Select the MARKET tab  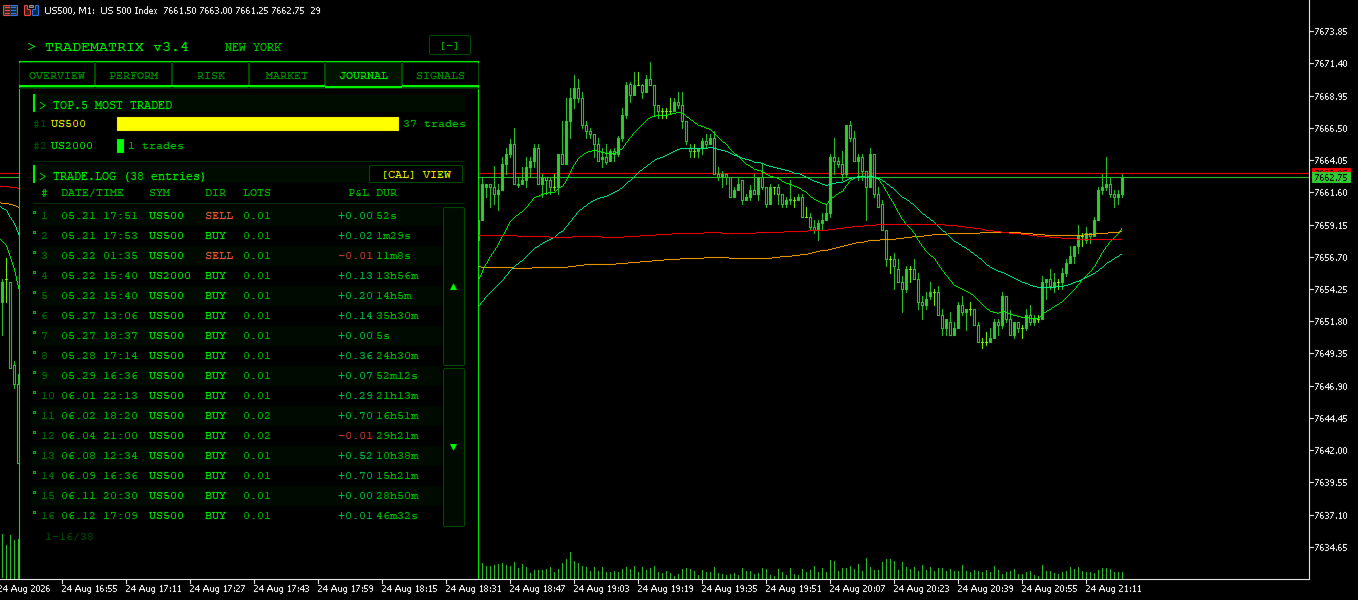click(x=287, y=75)
